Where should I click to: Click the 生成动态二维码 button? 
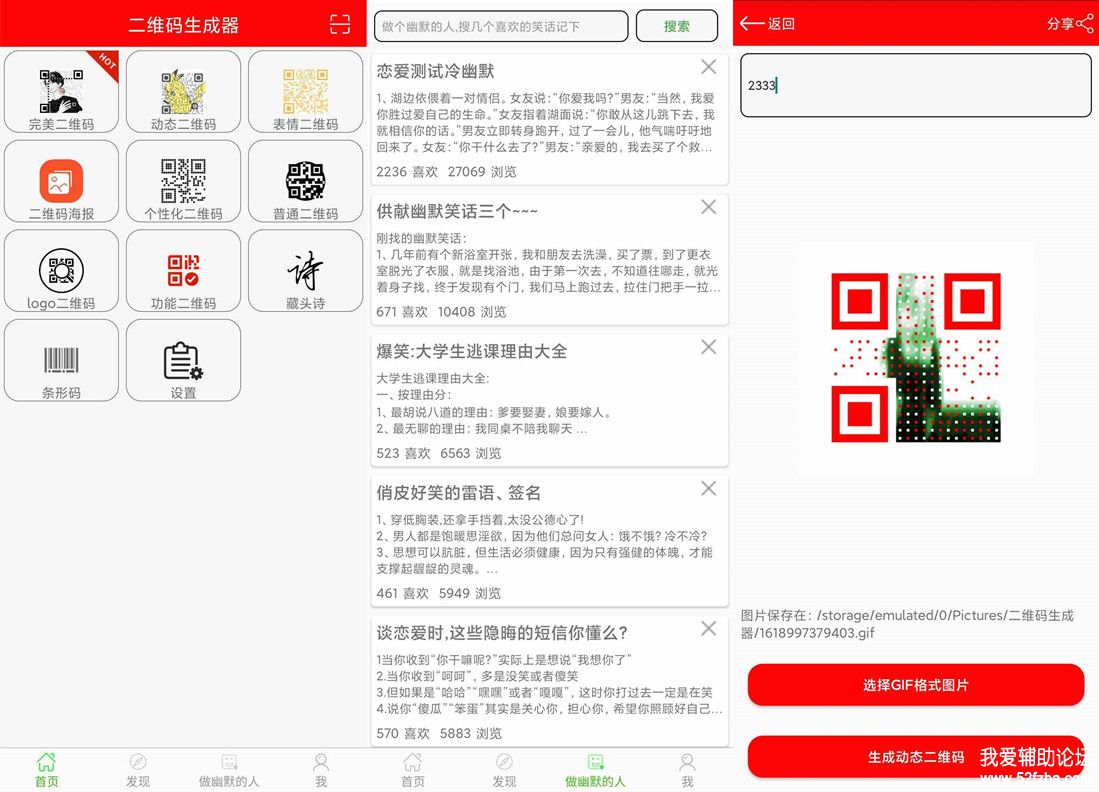click(x=915, y=757)
